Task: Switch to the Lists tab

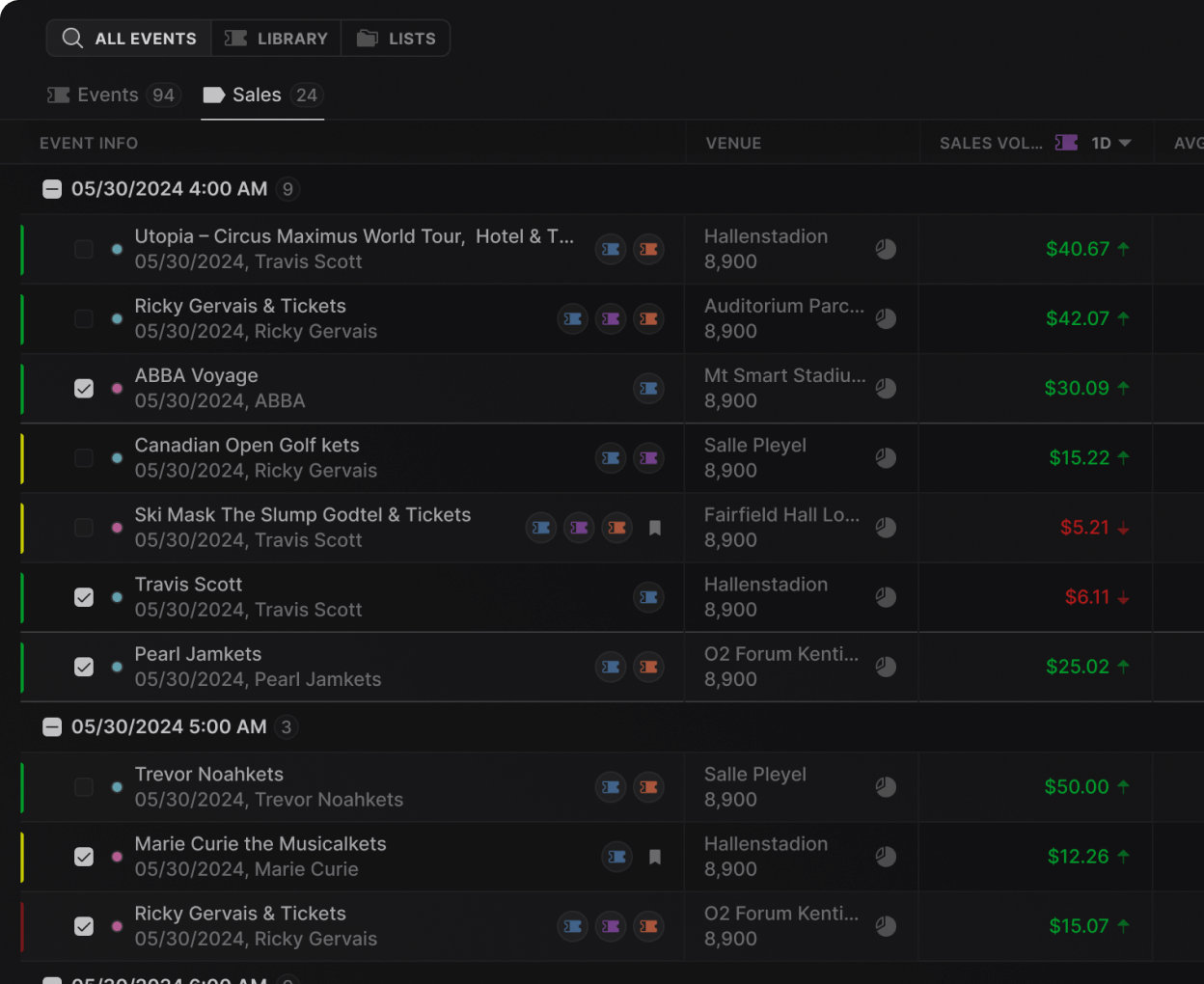Action: [396, 39]
